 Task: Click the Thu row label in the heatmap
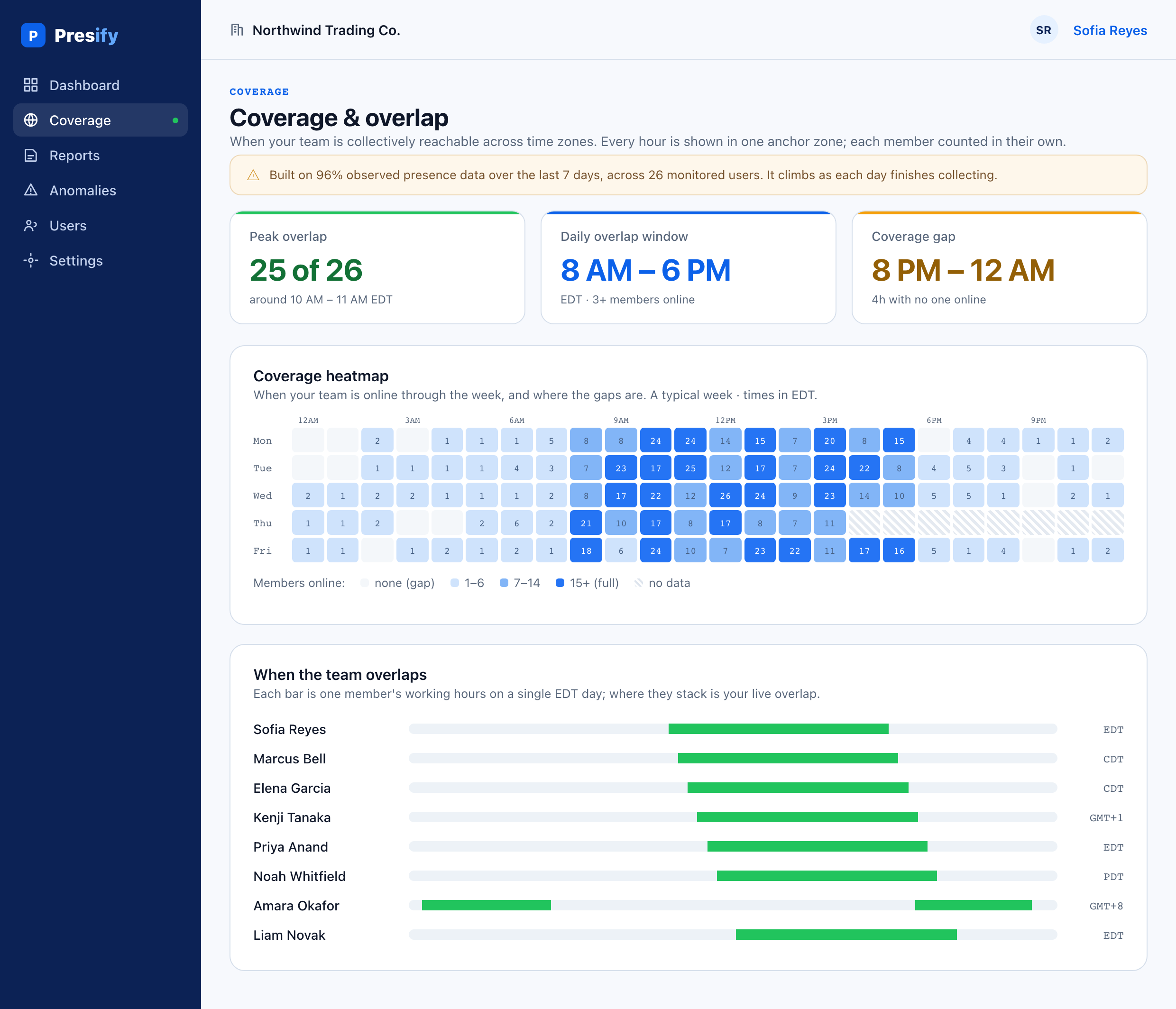click(262, 523)
